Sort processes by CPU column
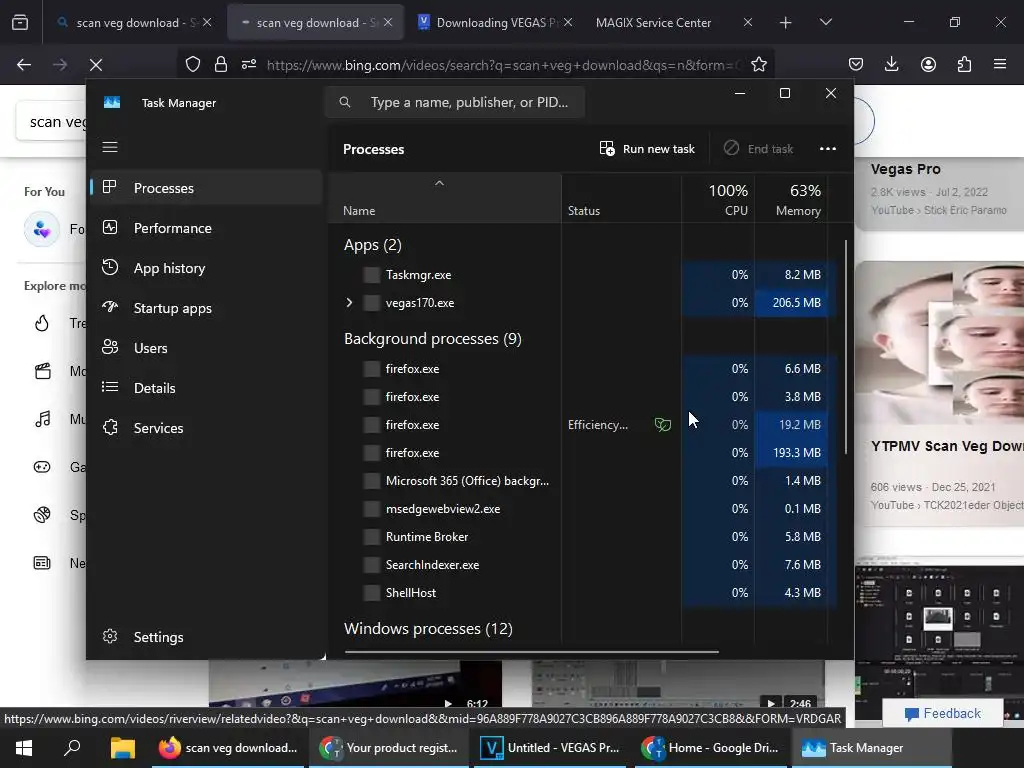 coord(719,199)
